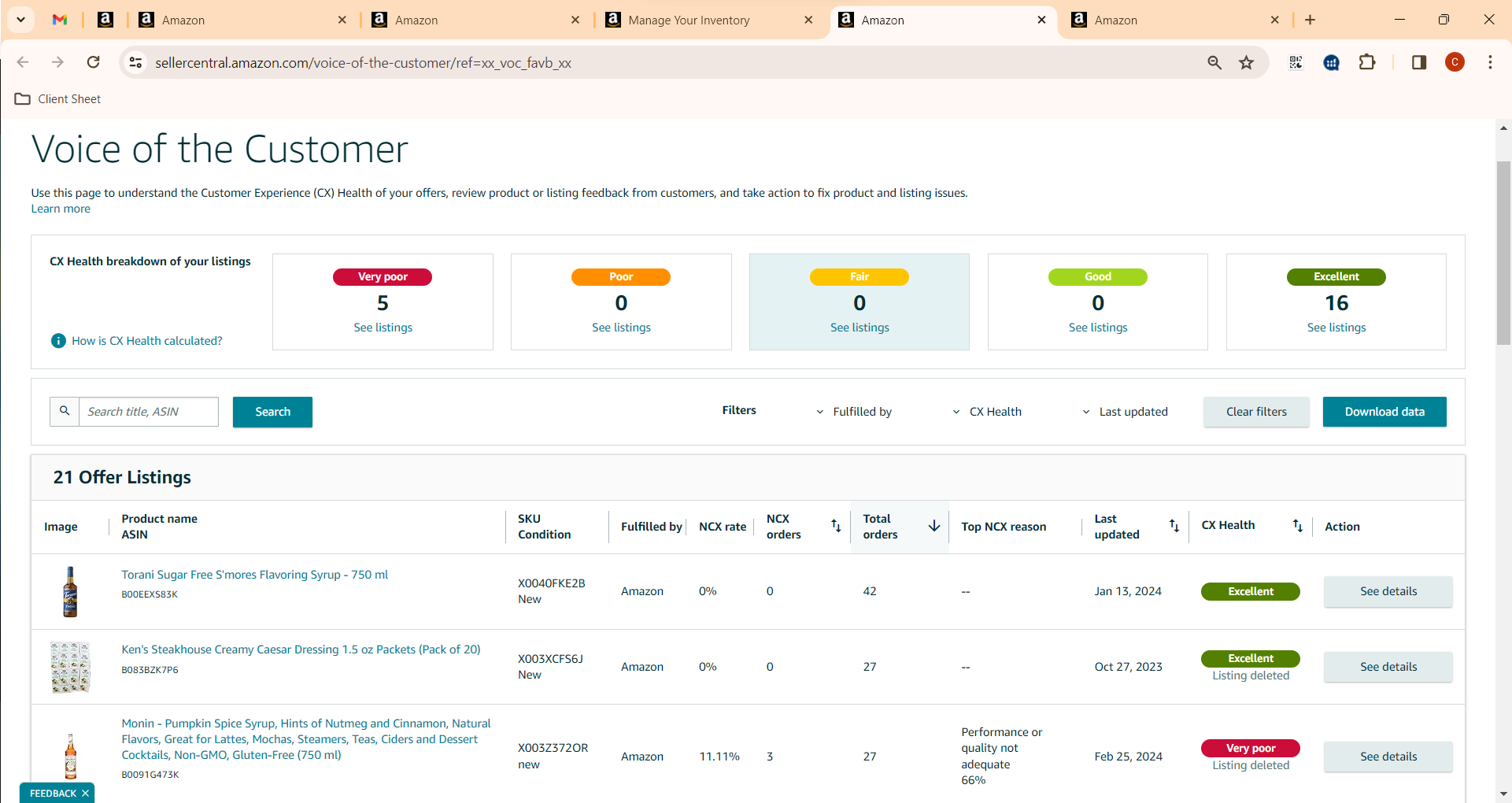
Task: Open a new browser tab
Action: 1310,20
